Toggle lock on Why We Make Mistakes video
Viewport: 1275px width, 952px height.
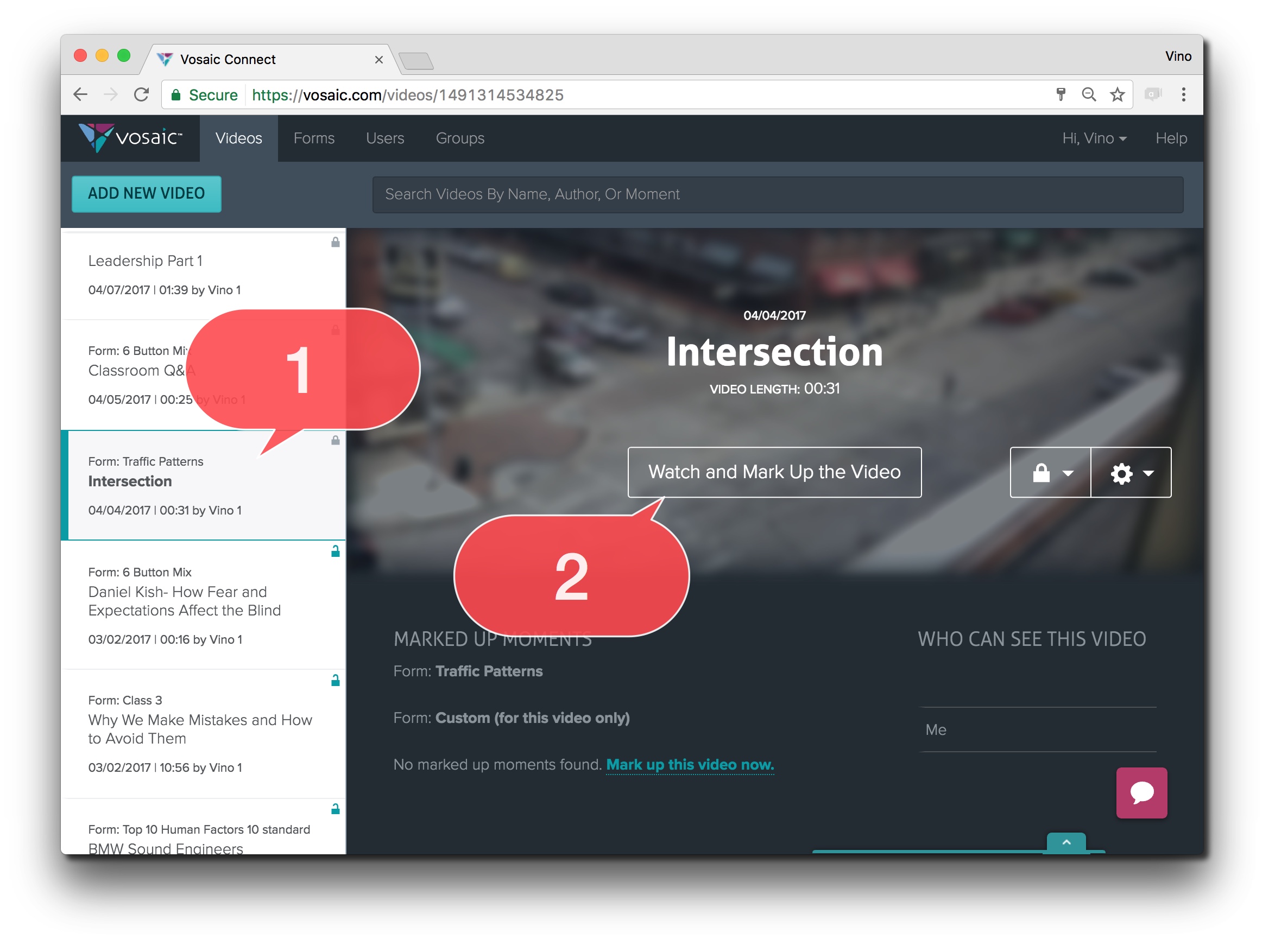pos(335,681)
